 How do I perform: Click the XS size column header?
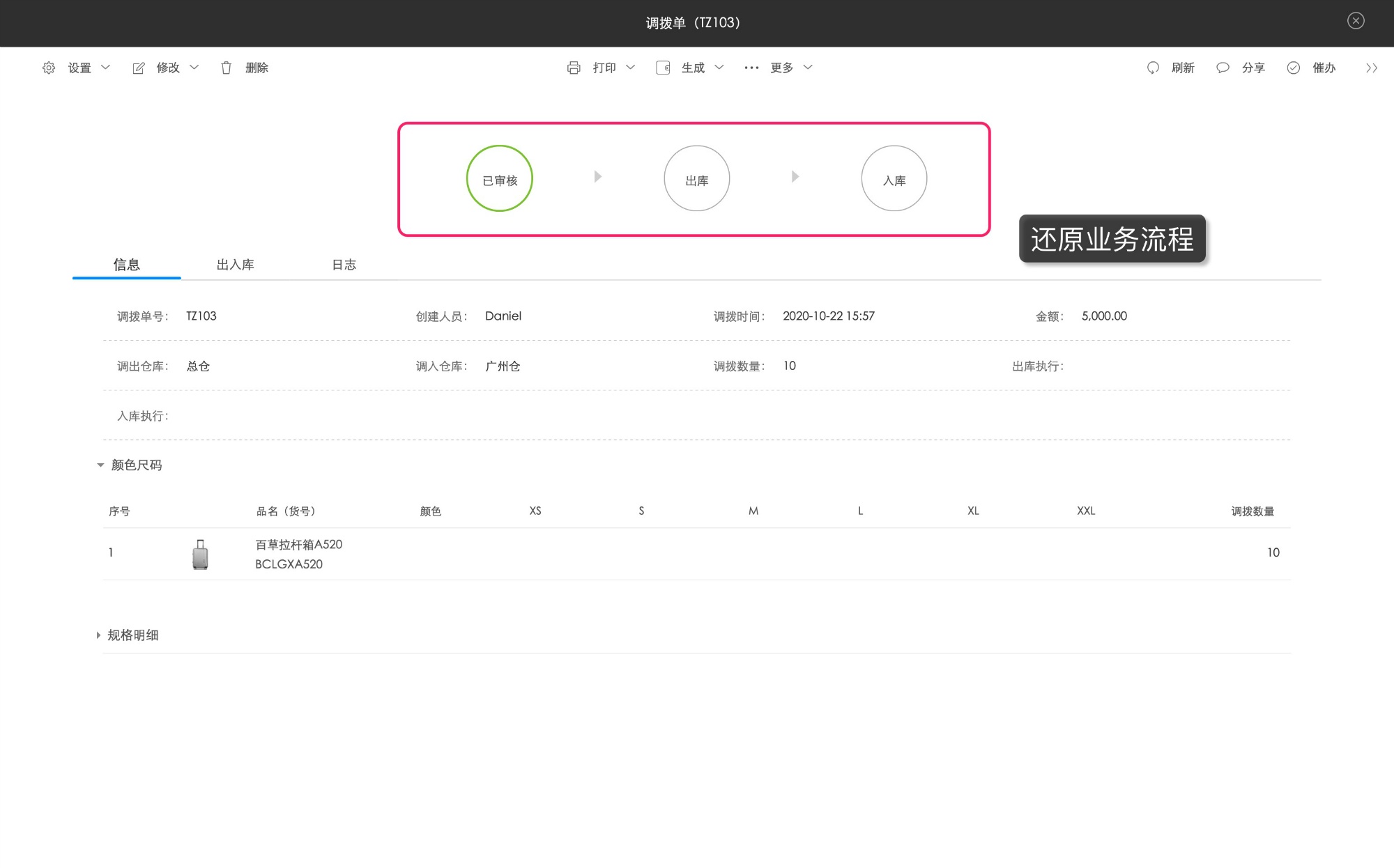point(535,511)
